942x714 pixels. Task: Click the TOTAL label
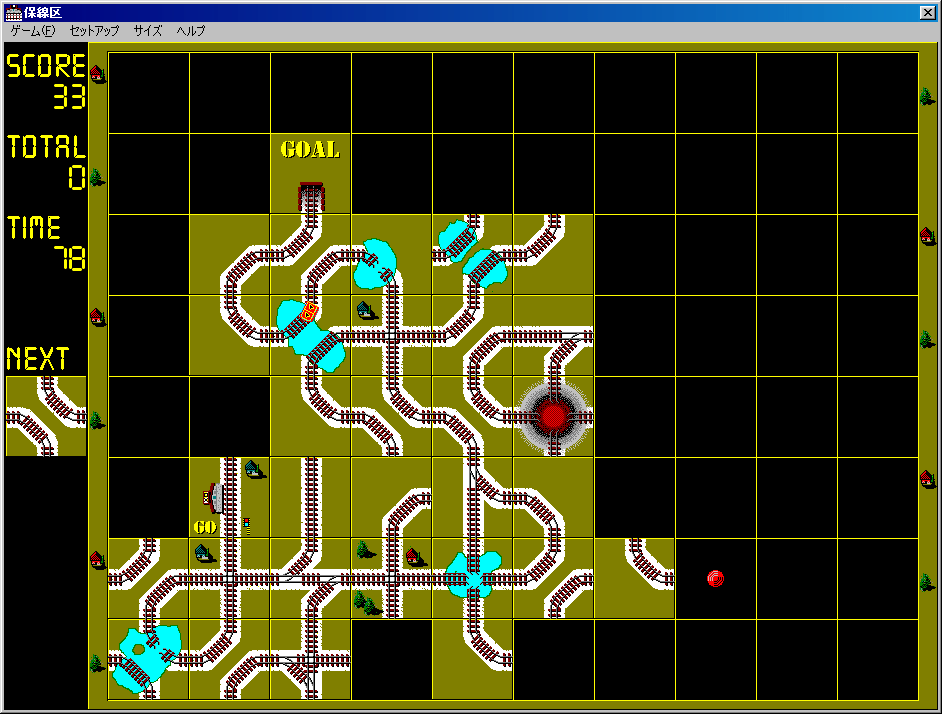click(x=46, y=147)
